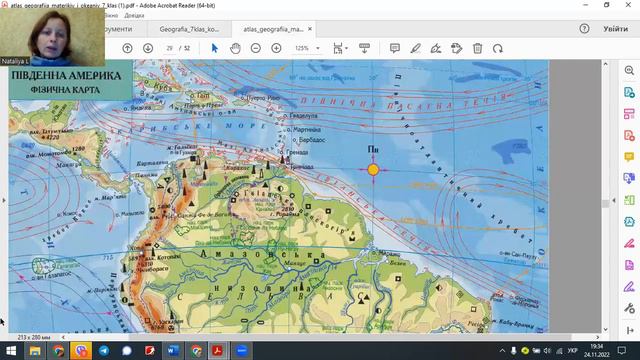The width and height of the screenshot is (640, 360).
Task: Select the highlight text pen tool
Action: tap(416, 48)
